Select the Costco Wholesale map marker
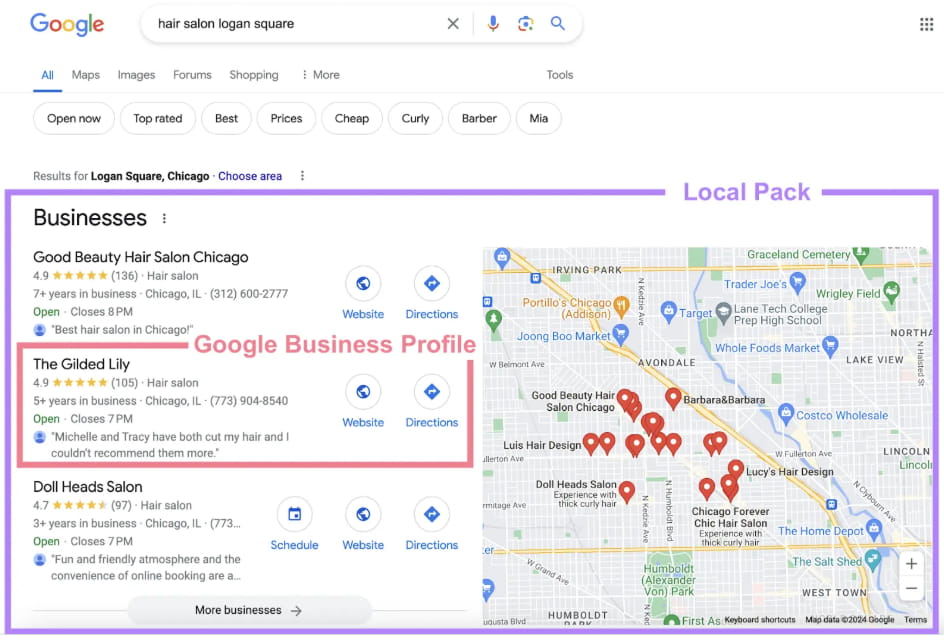Viewport: 944px width, 640px height. 785,414
